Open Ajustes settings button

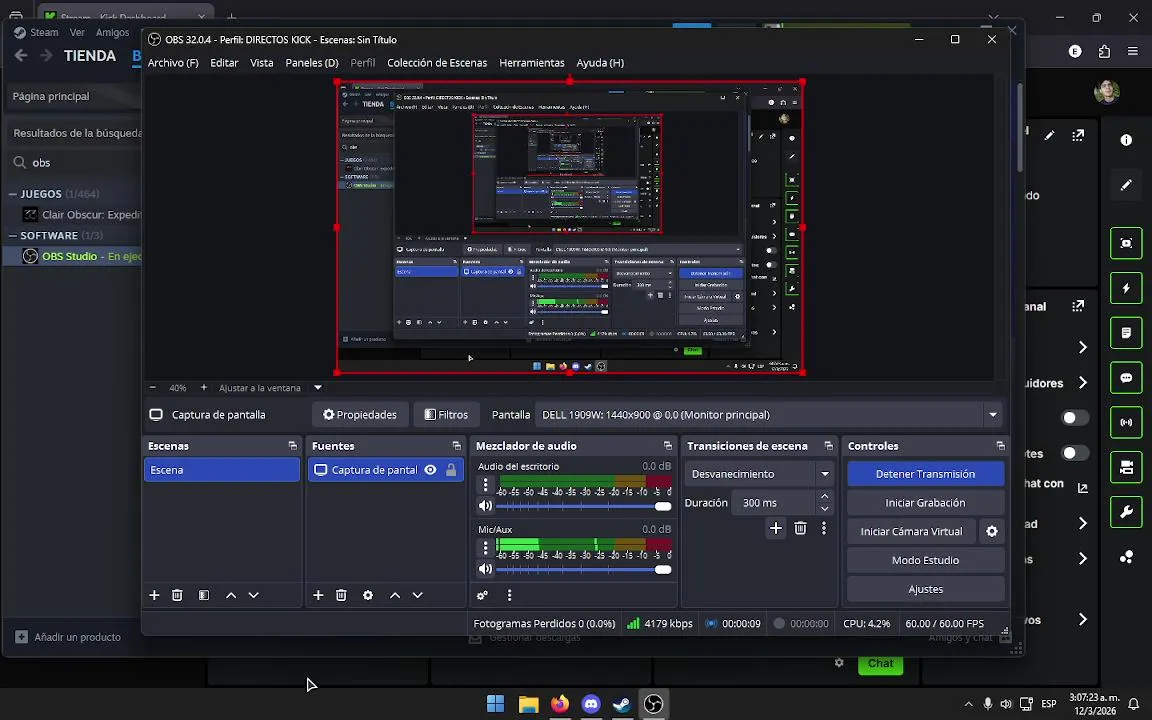click(x=926, y=589)
